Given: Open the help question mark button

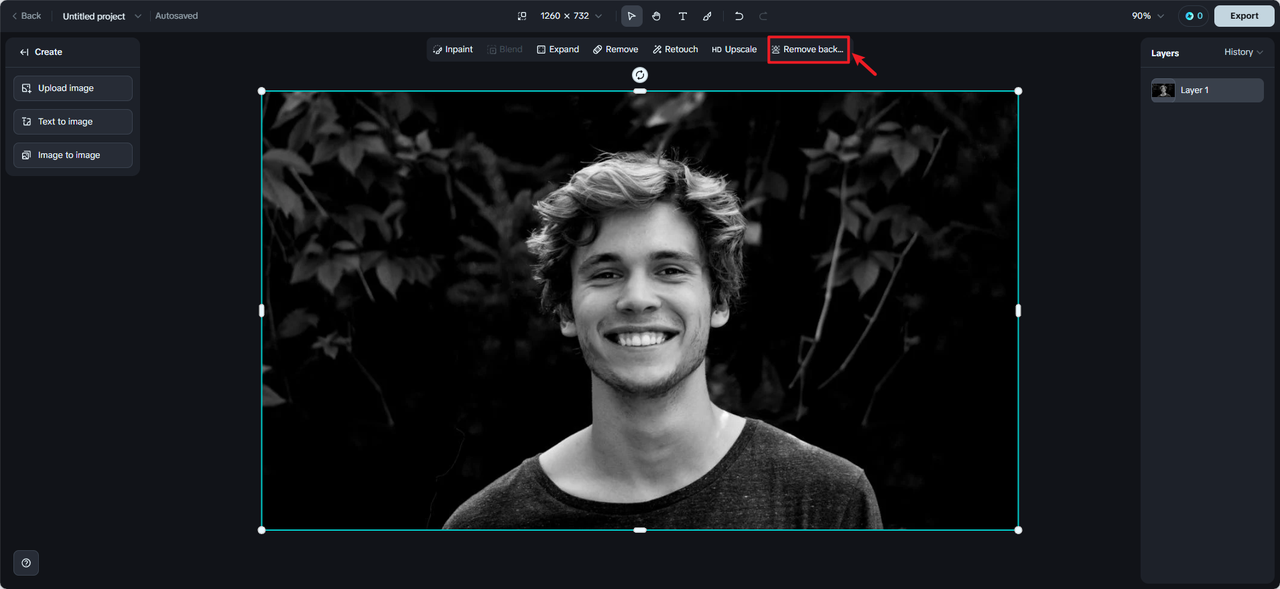Looking at the screenshot, I should (x=26, y=563).
